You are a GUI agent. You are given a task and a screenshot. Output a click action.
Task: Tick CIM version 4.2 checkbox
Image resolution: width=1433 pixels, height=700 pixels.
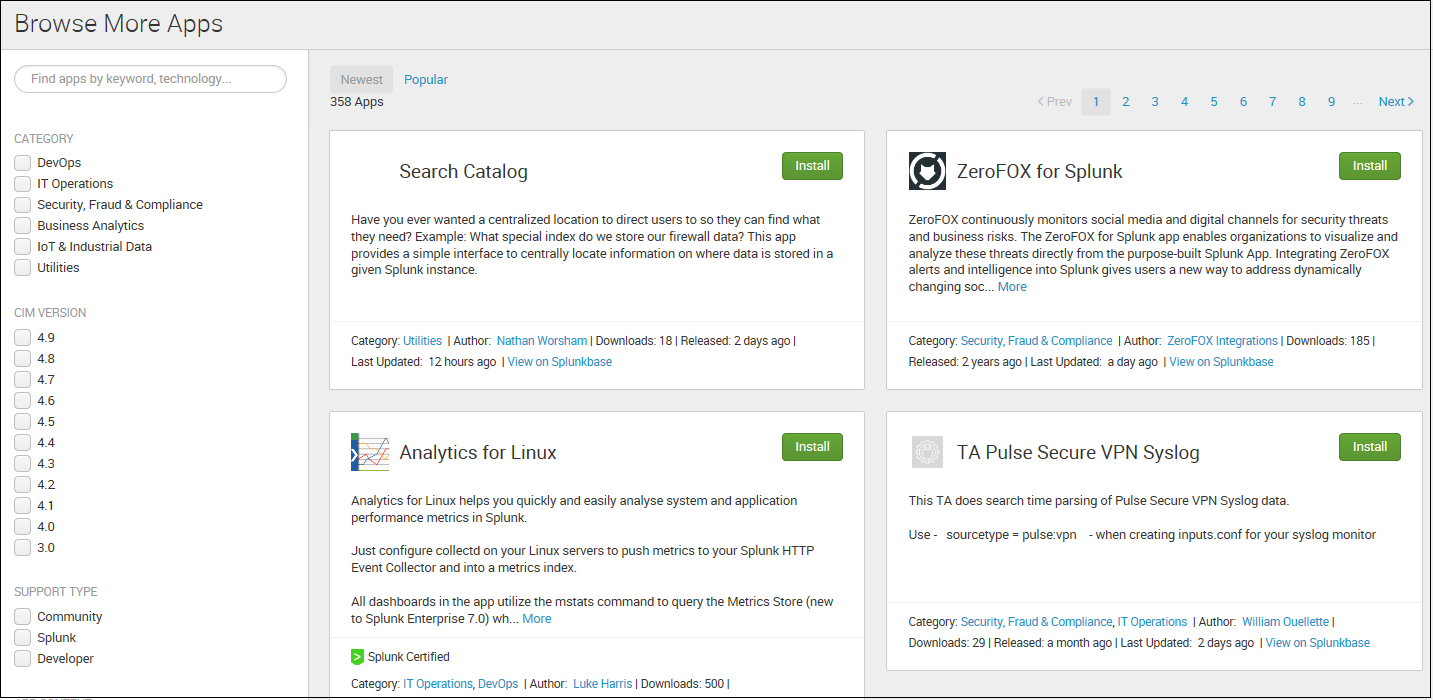[x=22, y=485]
